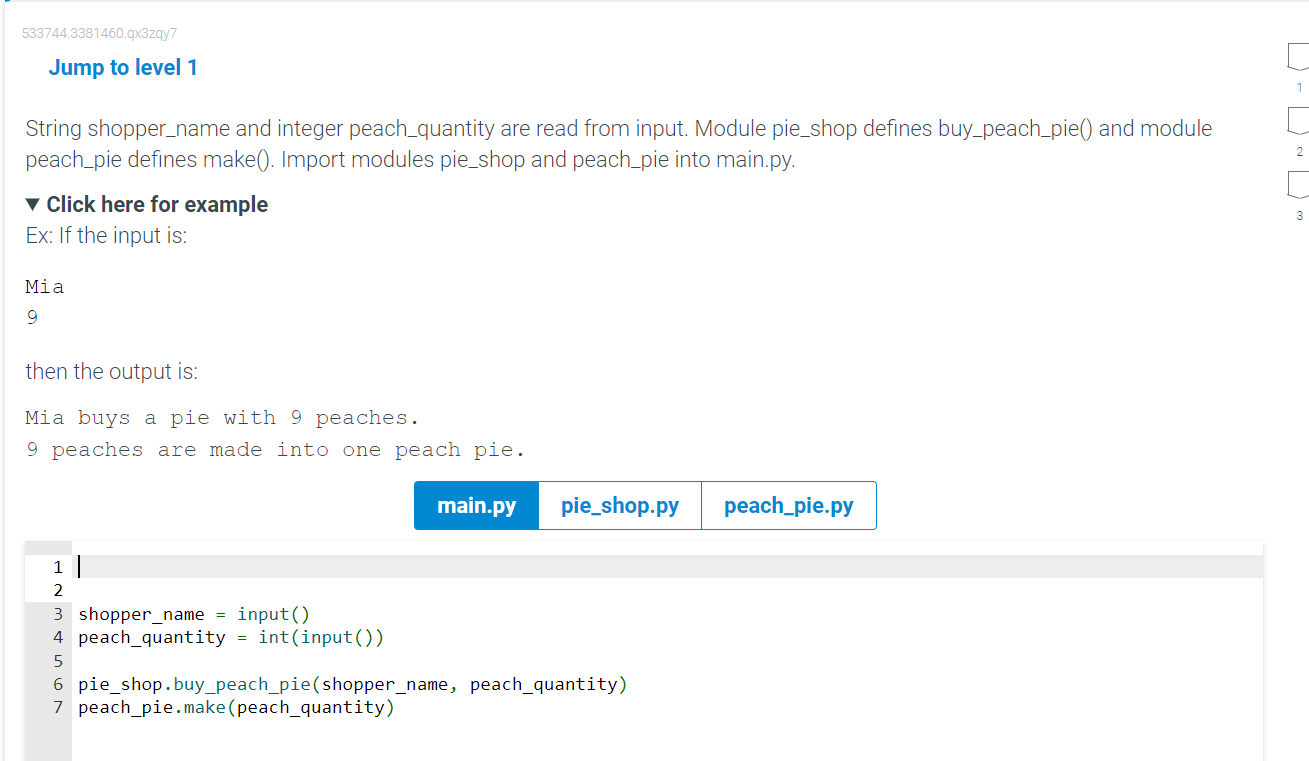
Task: Place cursor on line 1 of editor
Action: click(200, 566)
